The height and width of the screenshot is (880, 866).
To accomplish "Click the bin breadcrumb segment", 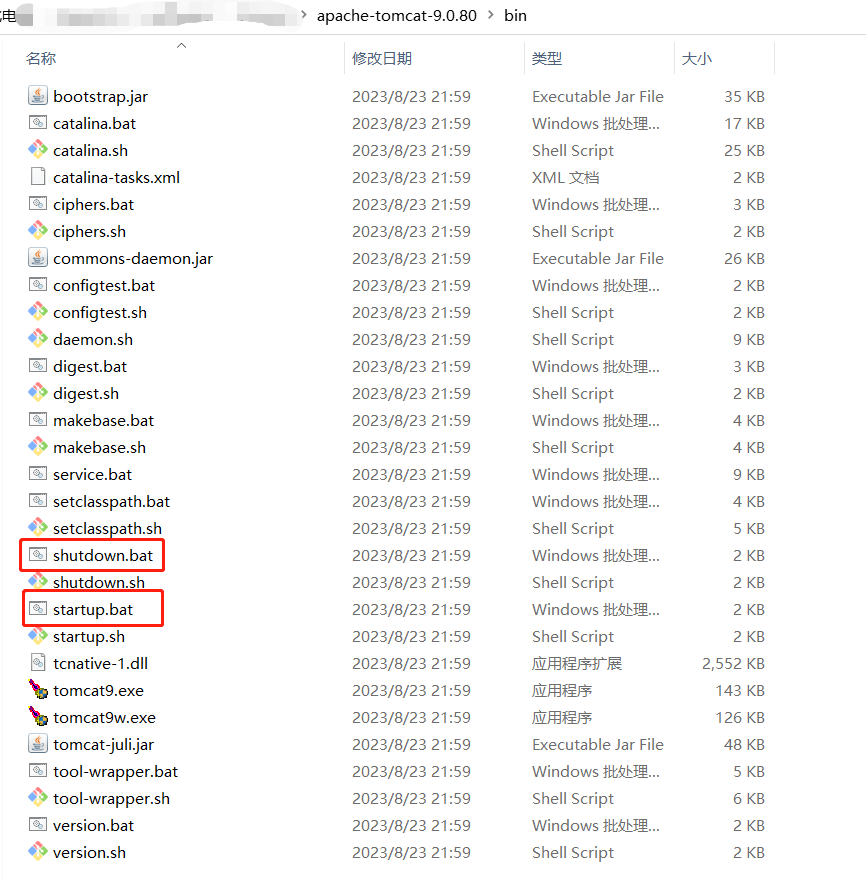I will pyautogui.click(x=515, y=15).
